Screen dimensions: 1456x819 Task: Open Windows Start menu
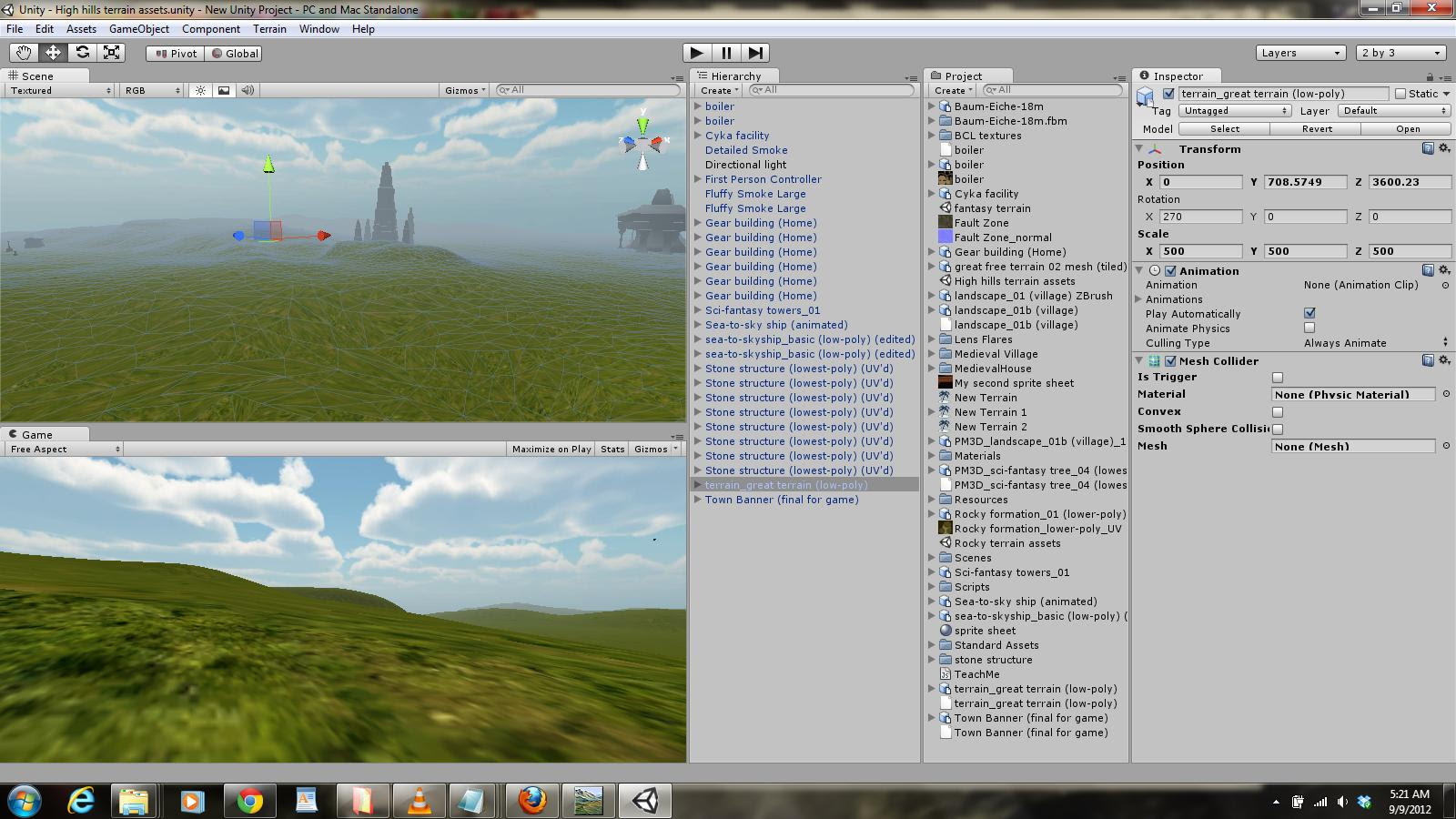click(24, 801)
